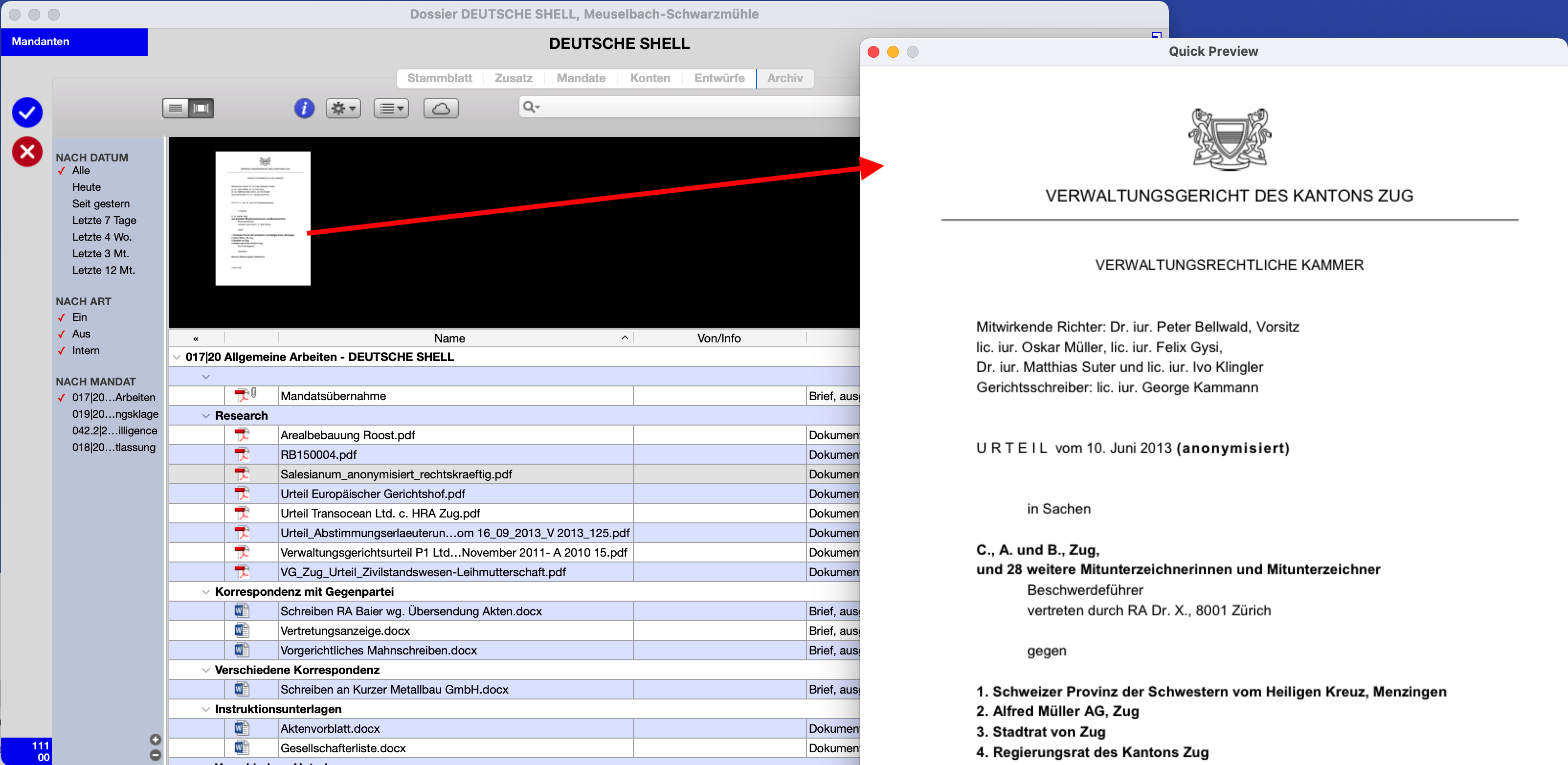
Task: Collapse the Research folder
Action: click(x=206, y=415)
